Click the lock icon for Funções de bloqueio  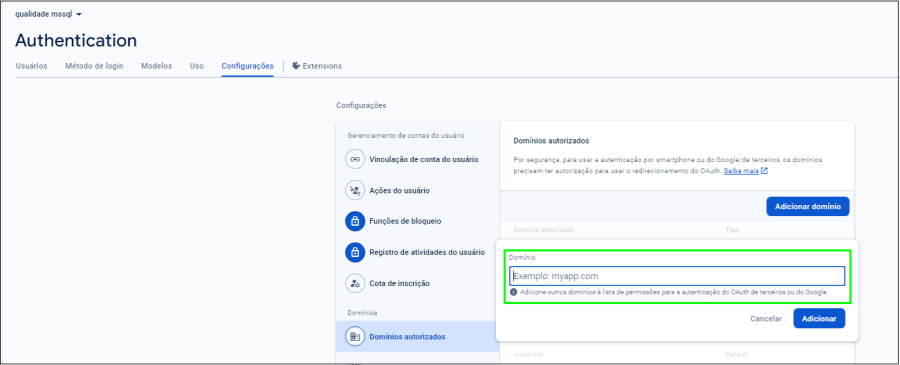(355, 221)
